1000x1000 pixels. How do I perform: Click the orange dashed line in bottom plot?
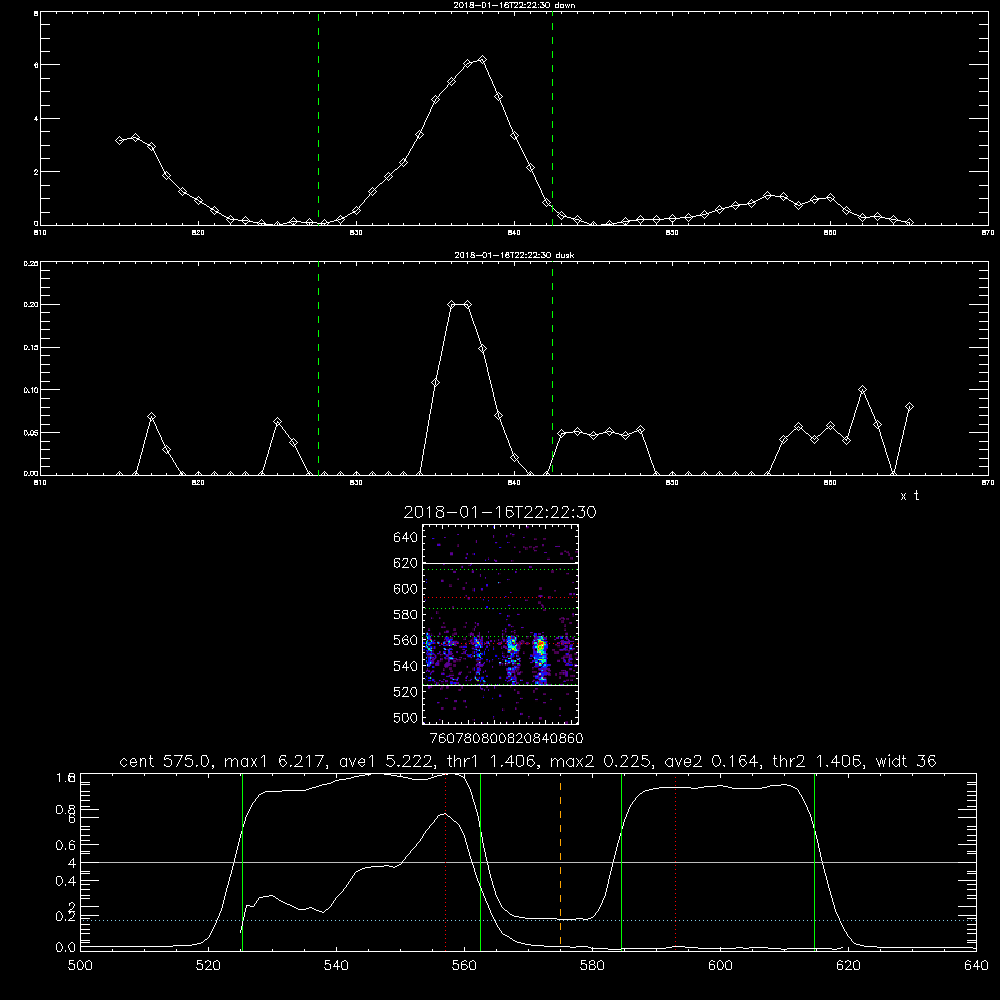[x=561, y=861]
